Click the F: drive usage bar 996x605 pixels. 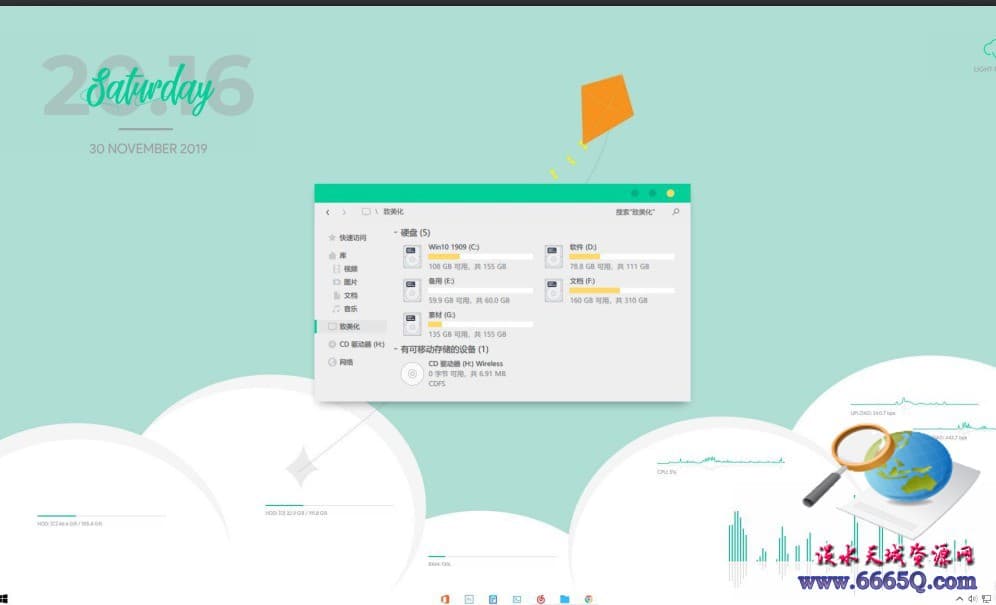point(622,290)
